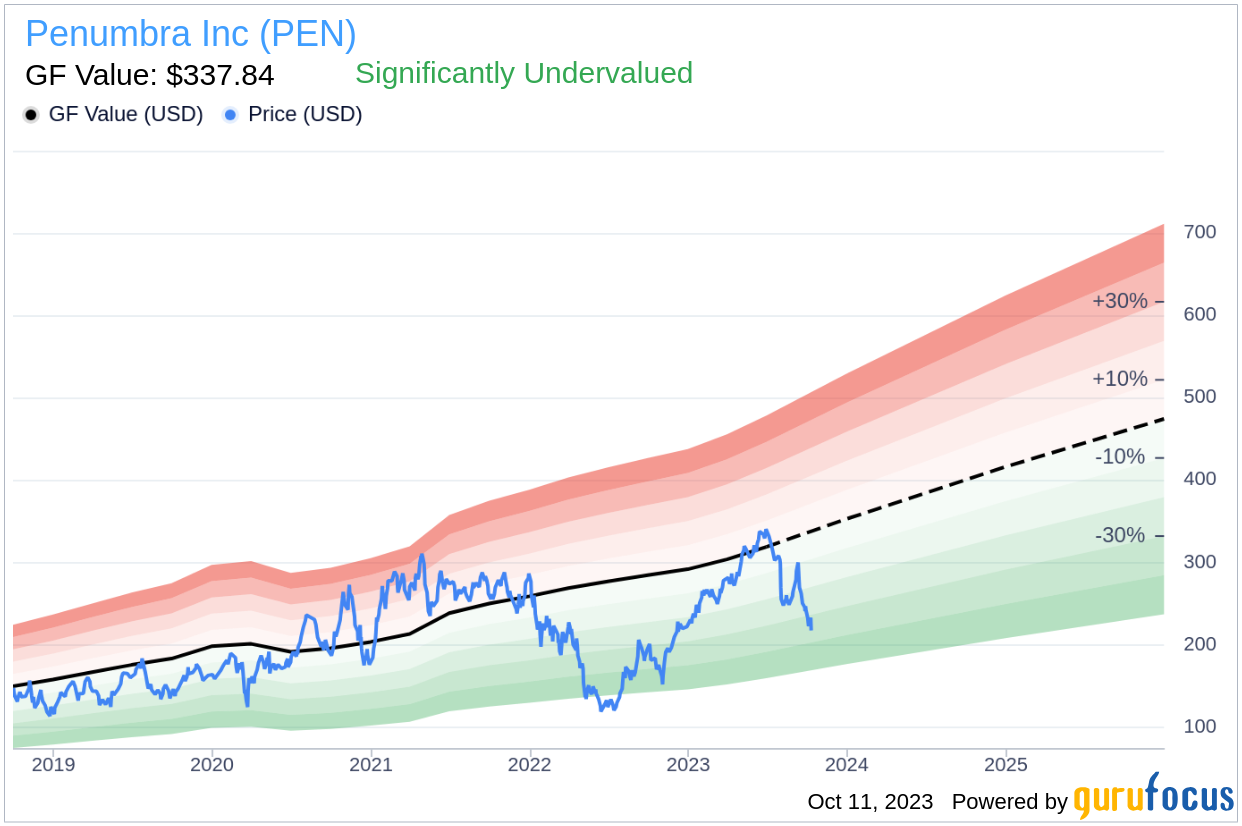Click the blue Price legend dot
Image resolution: width=1242 pixels, height=826 pixels.
point(231,115)
